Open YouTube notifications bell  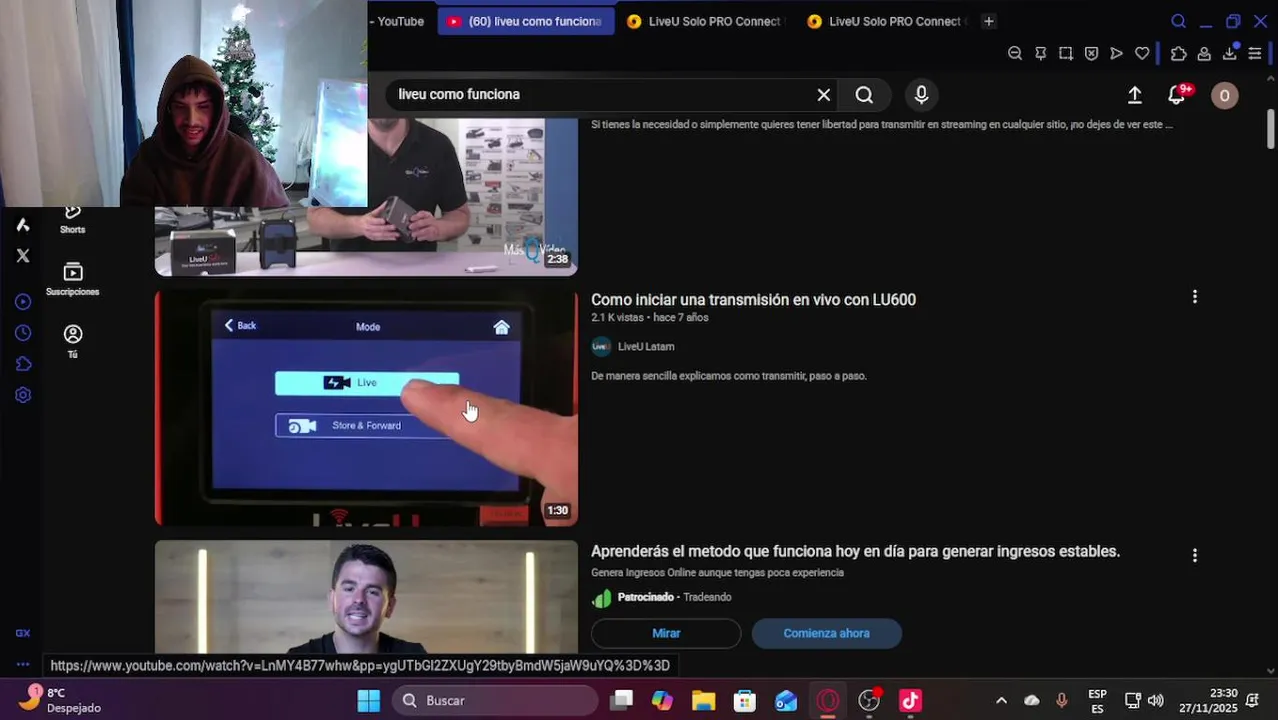(x=1178, y=95)
